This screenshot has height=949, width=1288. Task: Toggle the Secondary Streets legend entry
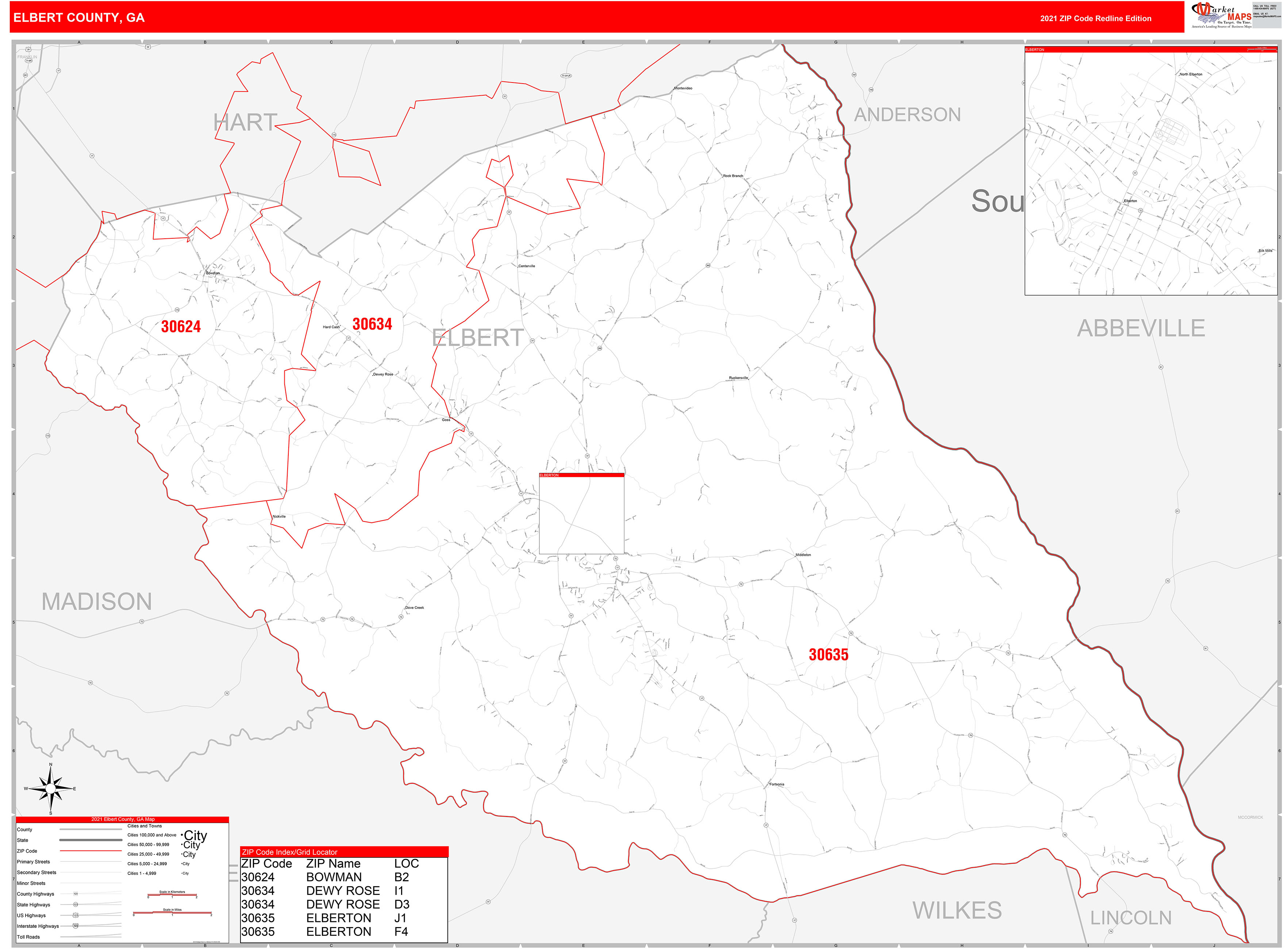click(37, 873)
